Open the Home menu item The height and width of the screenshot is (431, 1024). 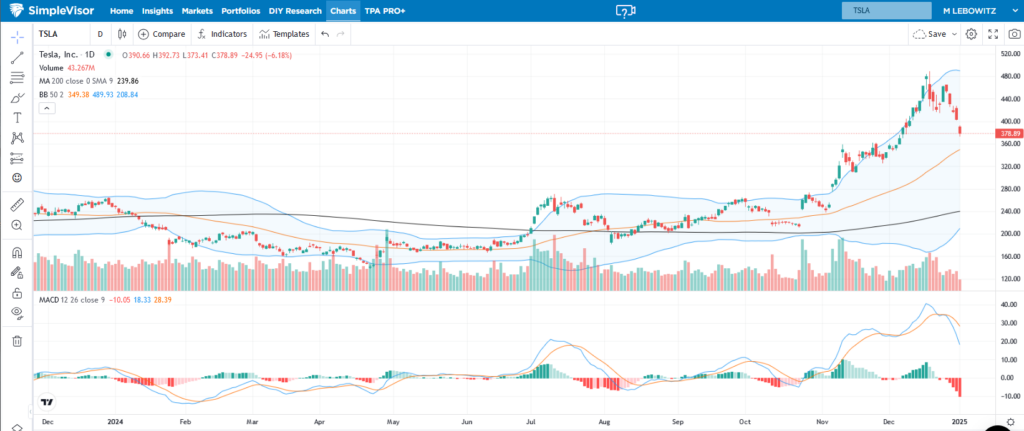[121, 11]
